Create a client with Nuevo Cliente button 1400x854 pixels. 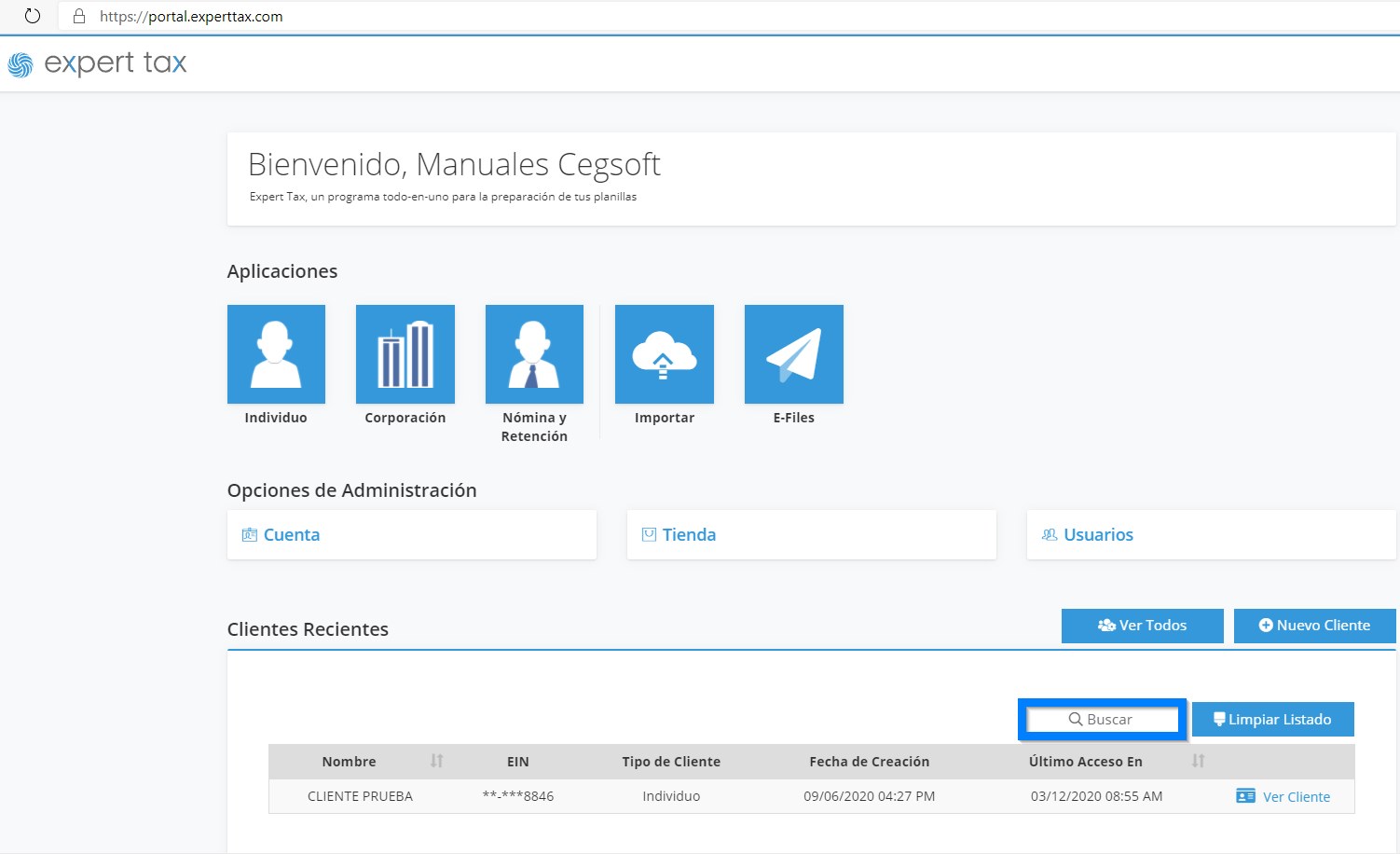1315,626
